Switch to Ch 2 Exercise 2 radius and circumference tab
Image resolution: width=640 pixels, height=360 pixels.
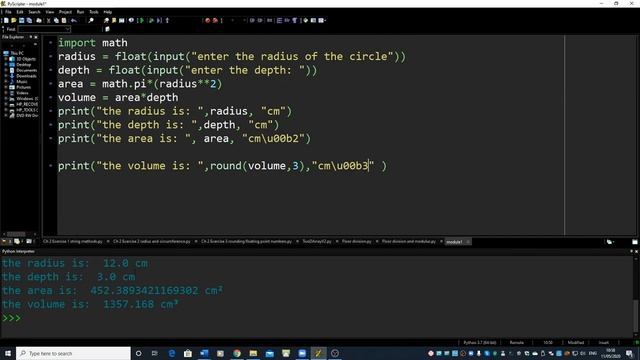(151, 242)
